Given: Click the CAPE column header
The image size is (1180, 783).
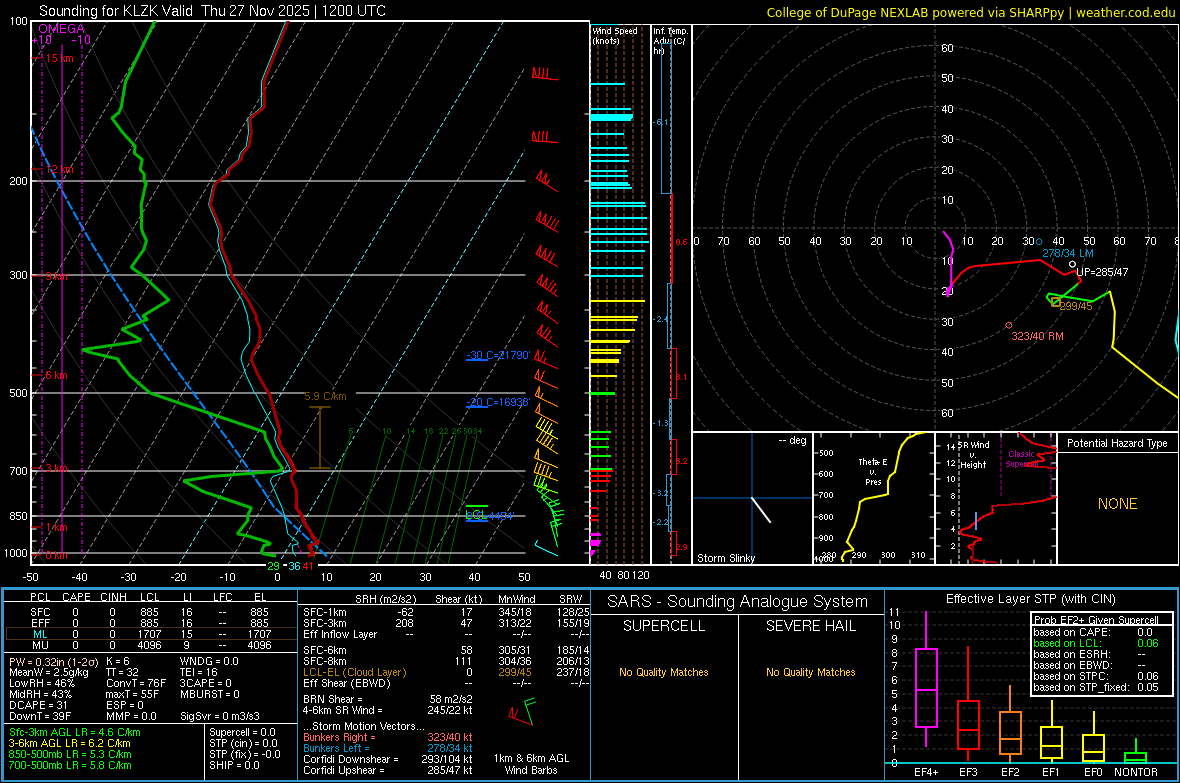Looking at the screenshot, I should tap(76, 597).
